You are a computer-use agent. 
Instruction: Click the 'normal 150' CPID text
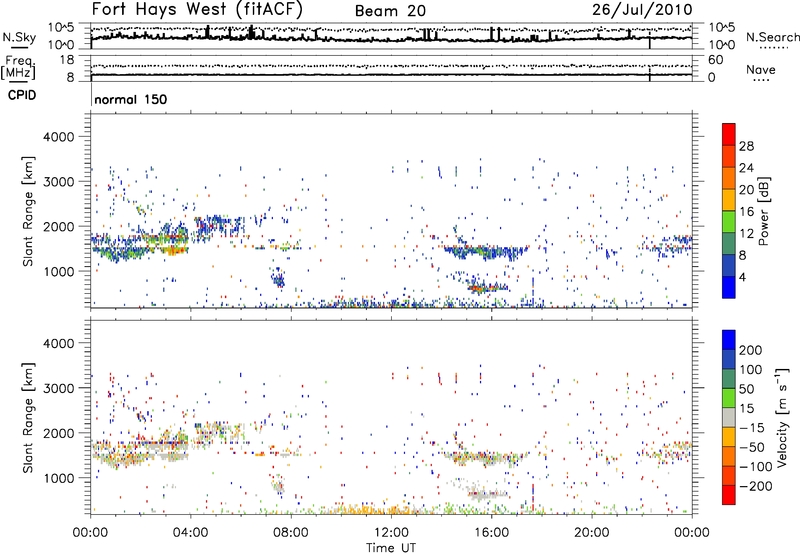pyautogui.click(x=131, y=99)
